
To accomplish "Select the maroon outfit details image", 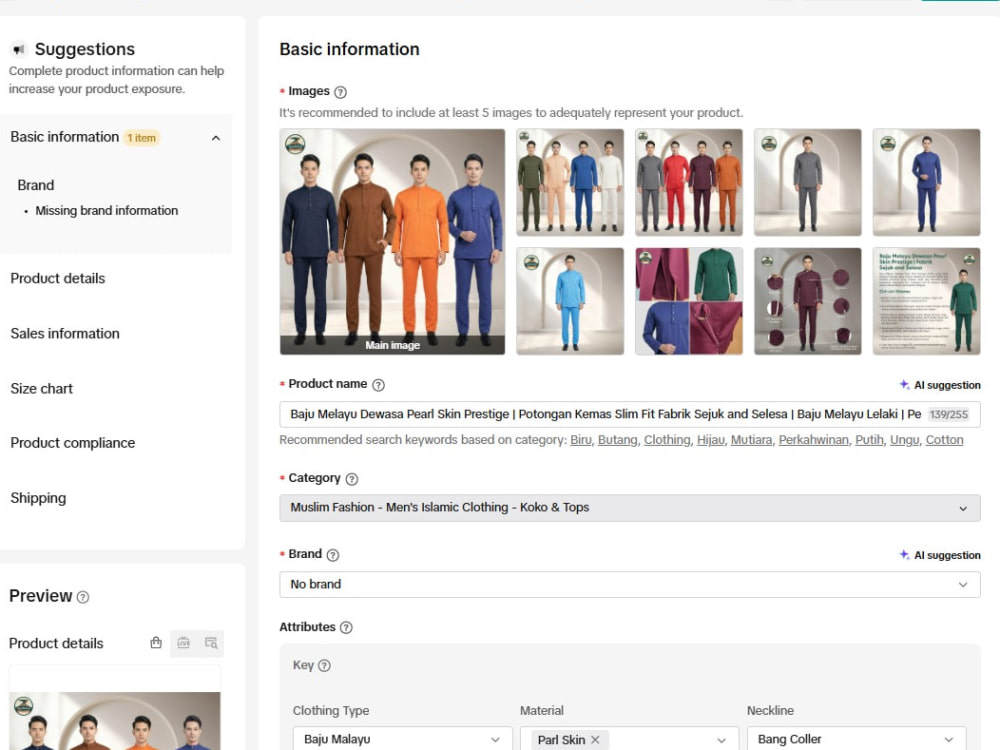I will 807,301.
